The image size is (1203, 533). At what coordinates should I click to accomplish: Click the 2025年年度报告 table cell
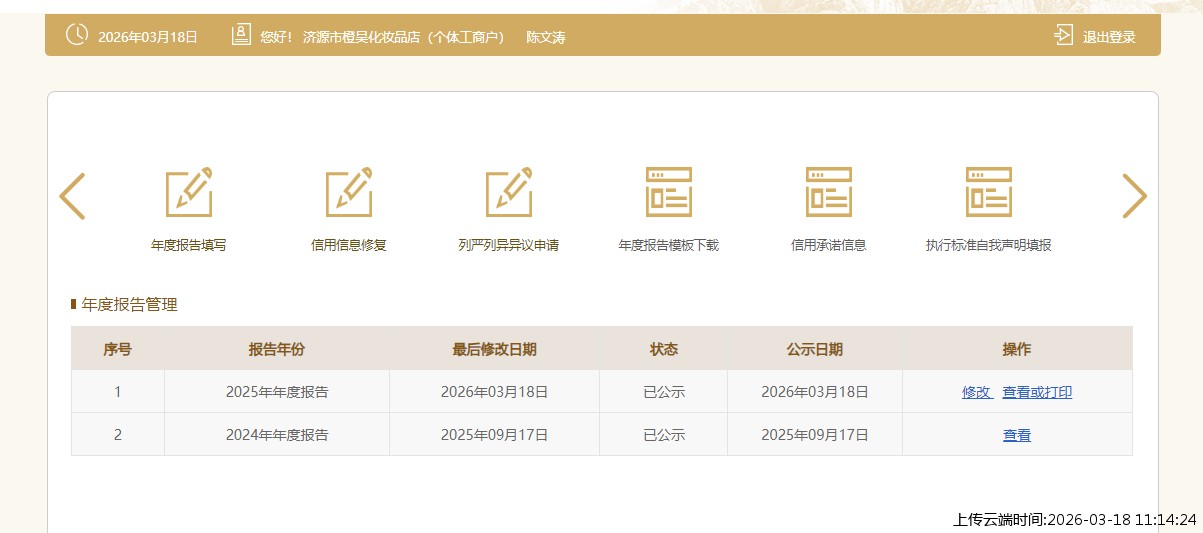tap(277, 392)
